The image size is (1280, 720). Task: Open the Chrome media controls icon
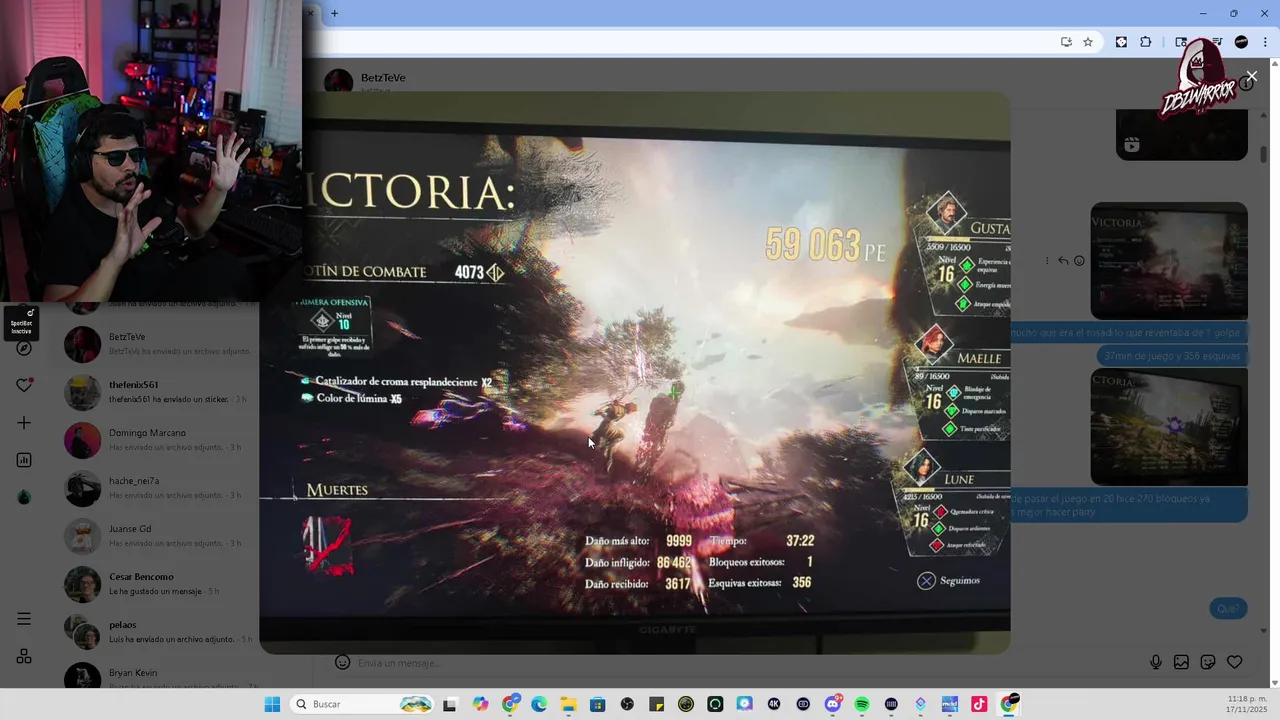[1217, 42]
